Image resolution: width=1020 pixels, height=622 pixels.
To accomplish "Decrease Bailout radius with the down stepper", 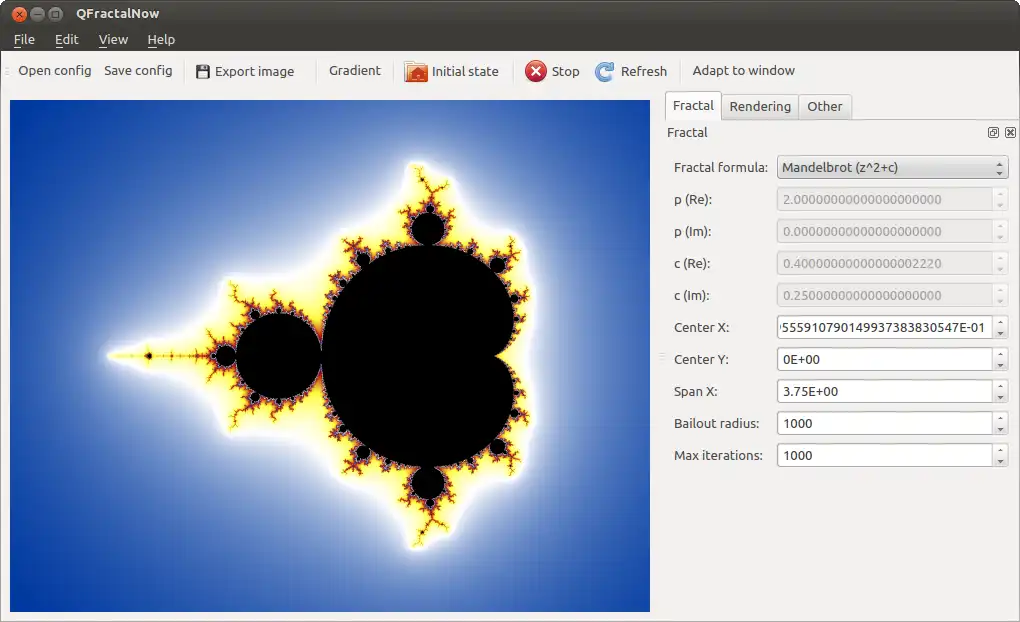I will coord(1000,430).
